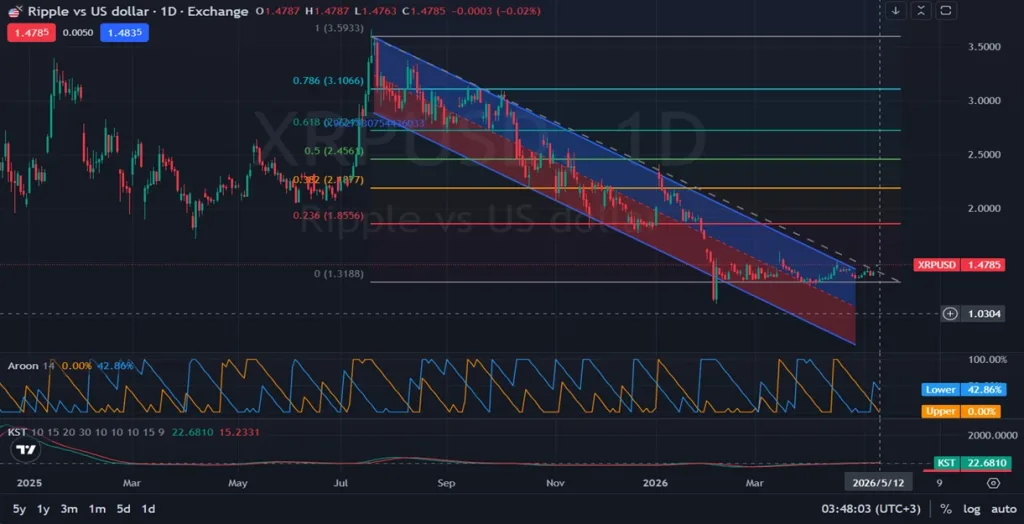This screenshot has width=1024, height=524.
Task: Click the Fibonacci 0.786 (3.1066) level label
Action: (327, 81)
